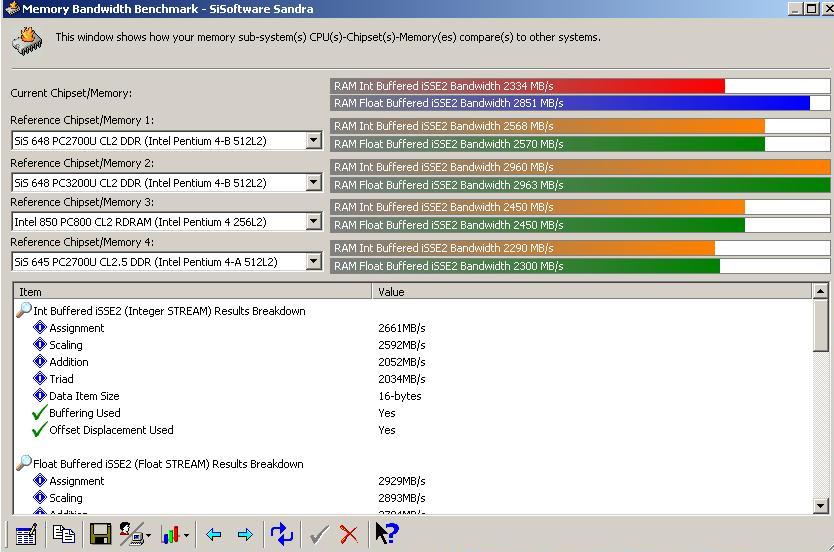Image resolution: width=834 pixels, height=552 pixels.
Task: Click scroll up arrow of results list
Action: [820, 291]
